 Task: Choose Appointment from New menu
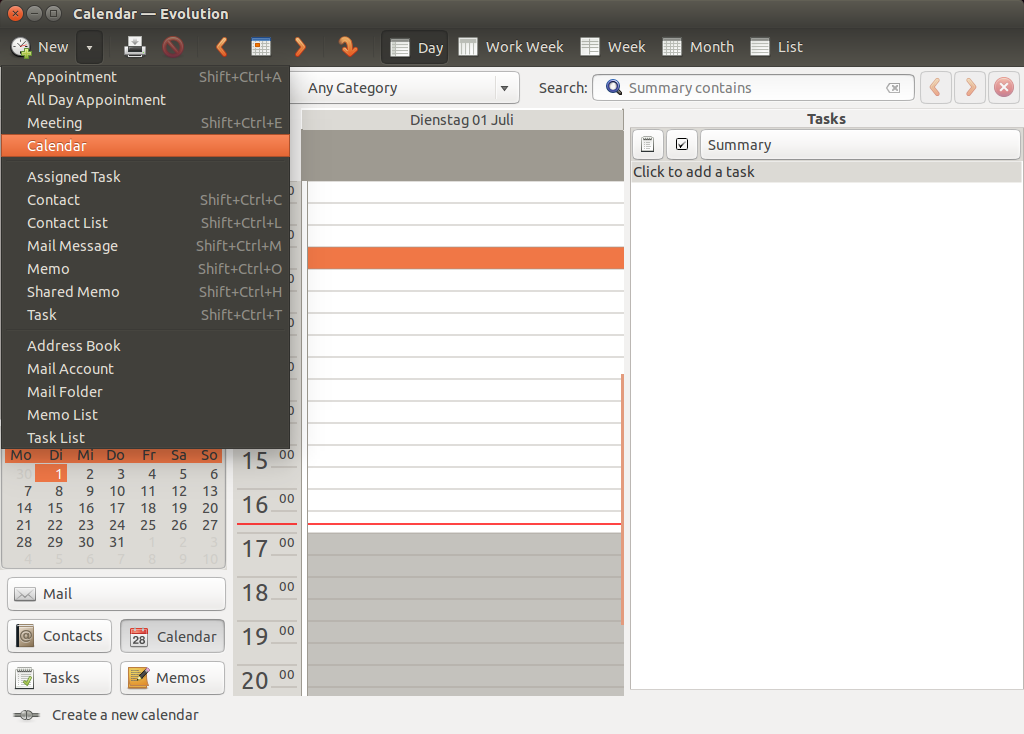tap(145, 77)
